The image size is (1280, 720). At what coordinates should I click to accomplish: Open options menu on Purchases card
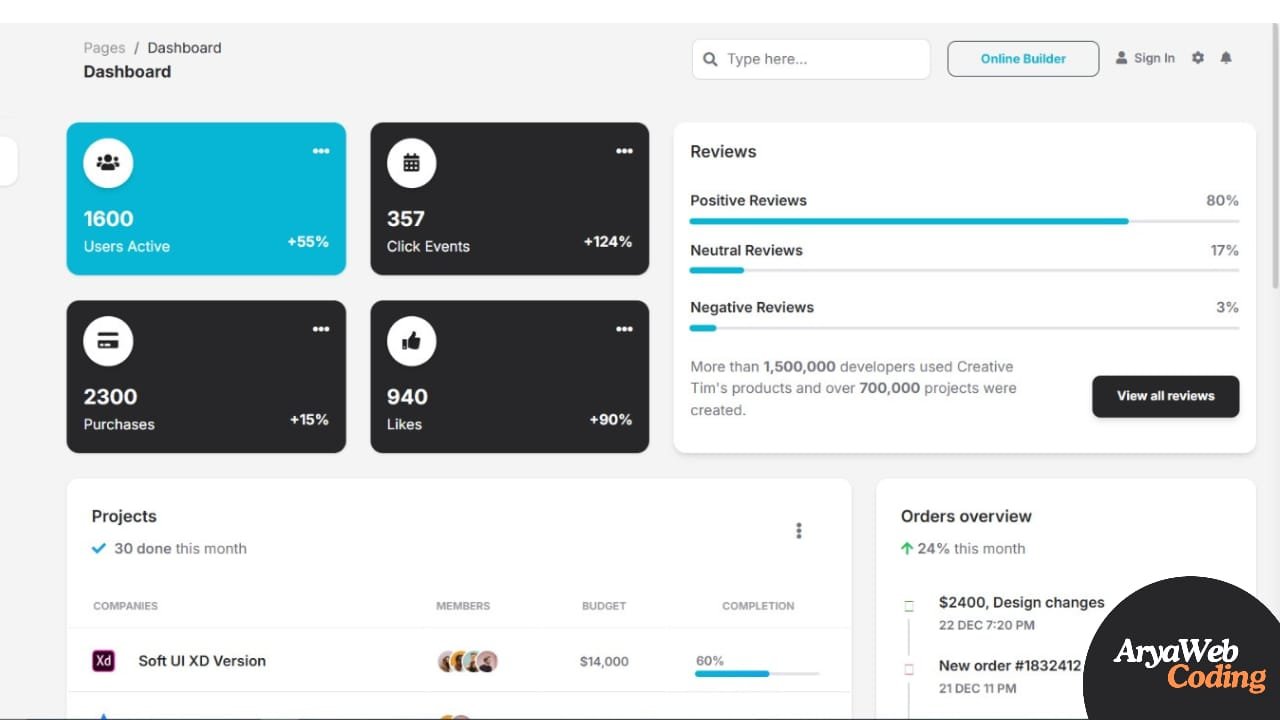320,329
